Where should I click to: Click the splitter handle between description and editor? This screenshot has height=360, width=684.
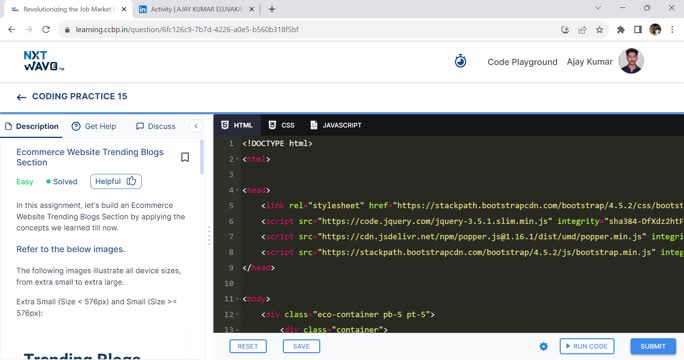pos(209,236)
